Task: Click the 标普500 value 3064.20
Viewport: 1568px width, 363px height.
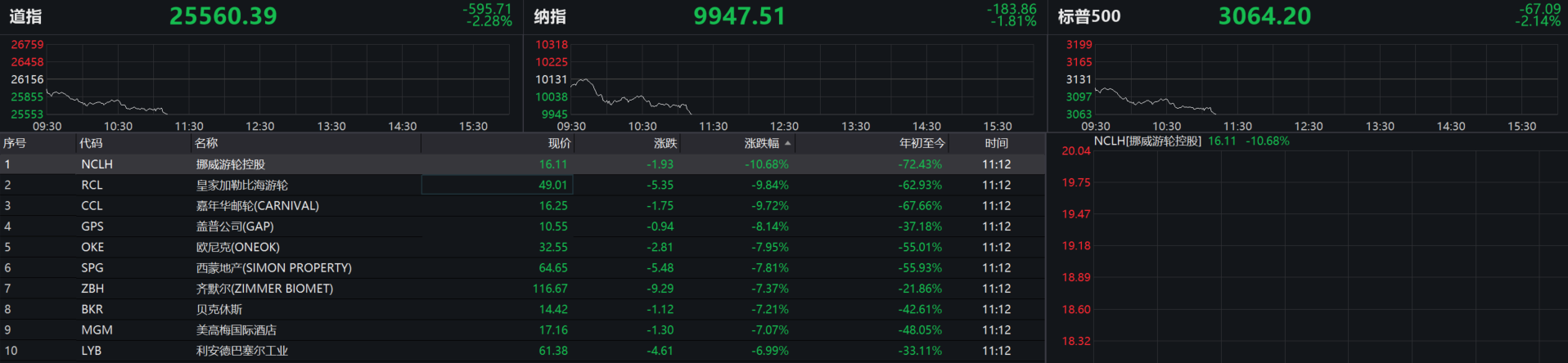Action: click(x=1264, y=16)
